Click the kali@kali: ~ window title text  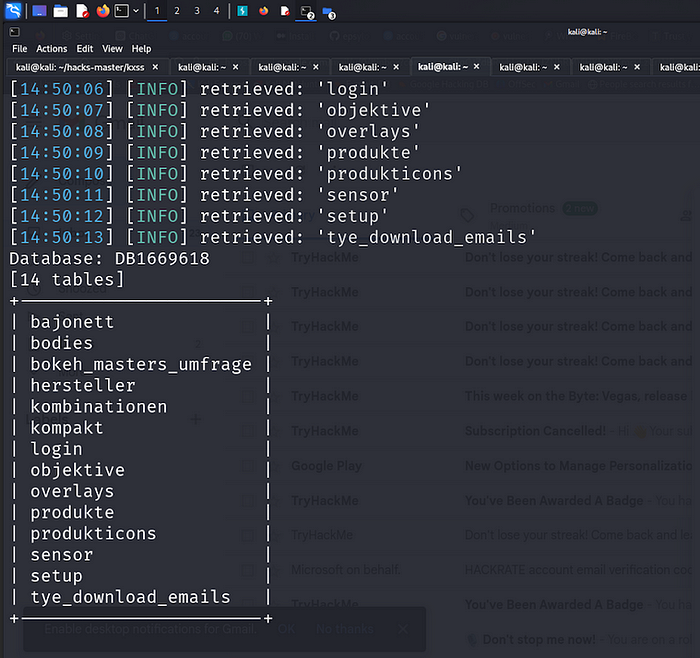(587, 32)
